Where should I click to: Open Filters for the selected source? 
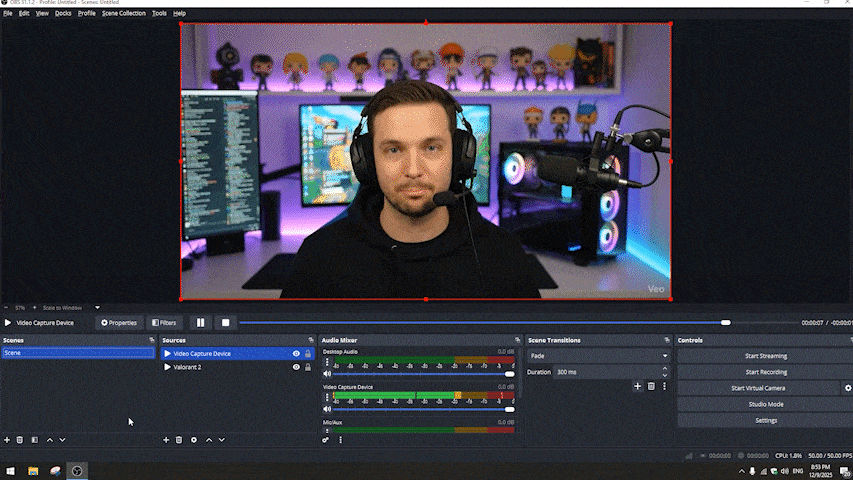coord(164,323)
